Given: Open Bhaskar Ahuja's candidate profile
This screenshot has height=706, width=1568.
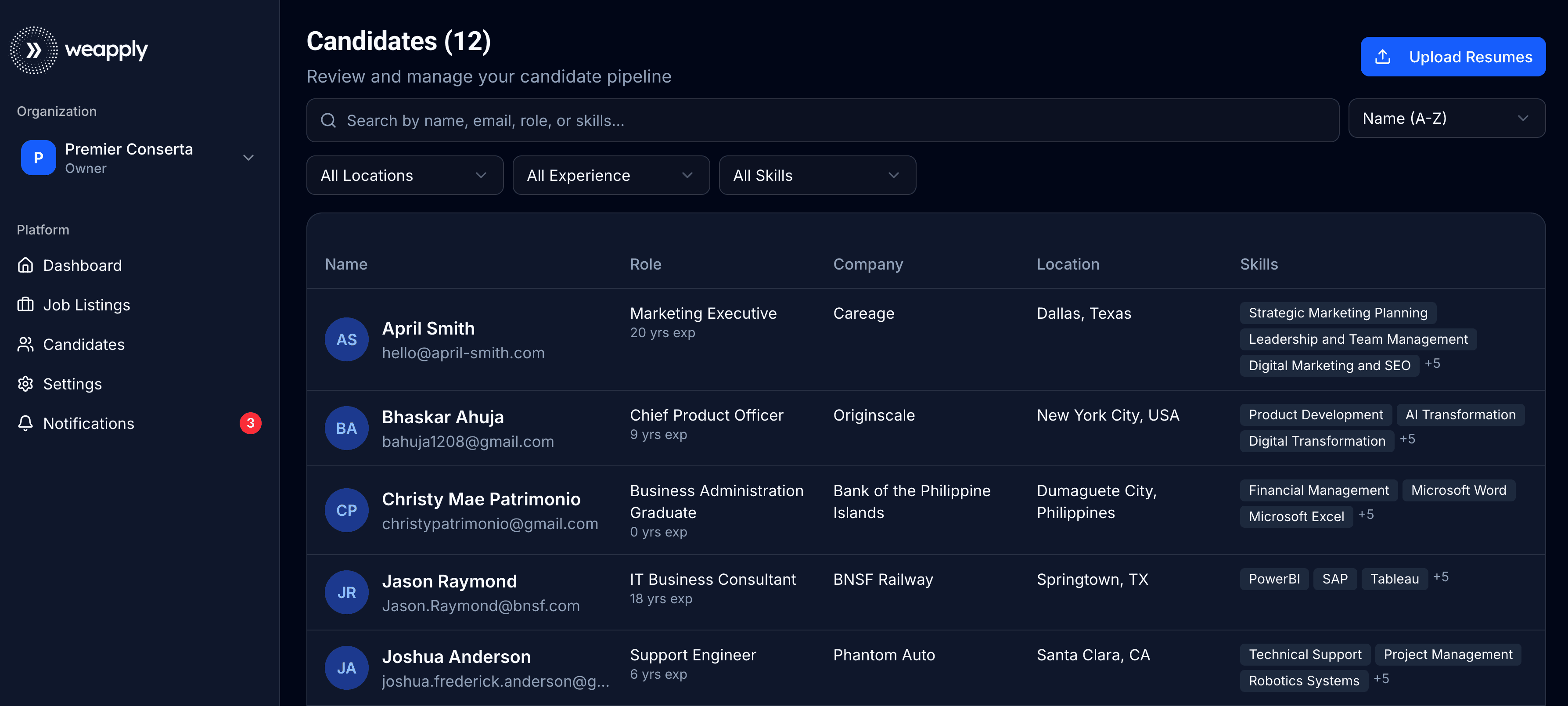Looking at the screenshot, I should click(x=442, y=417).
